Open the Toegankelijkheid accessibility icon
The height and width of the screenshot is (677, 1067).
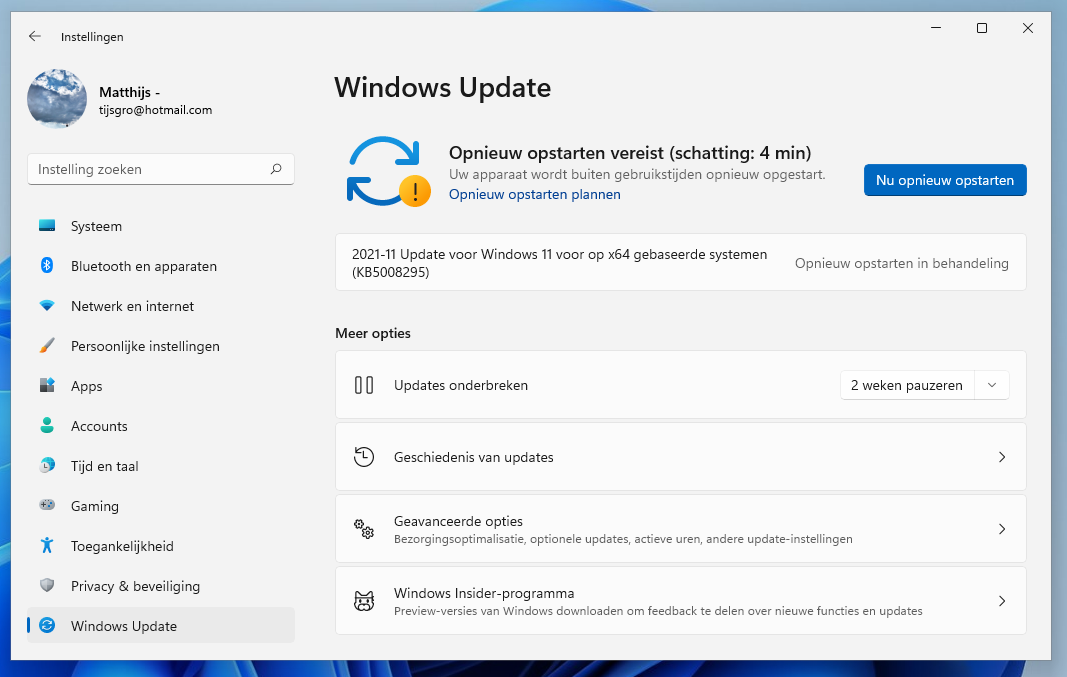[x=47, y=546]
